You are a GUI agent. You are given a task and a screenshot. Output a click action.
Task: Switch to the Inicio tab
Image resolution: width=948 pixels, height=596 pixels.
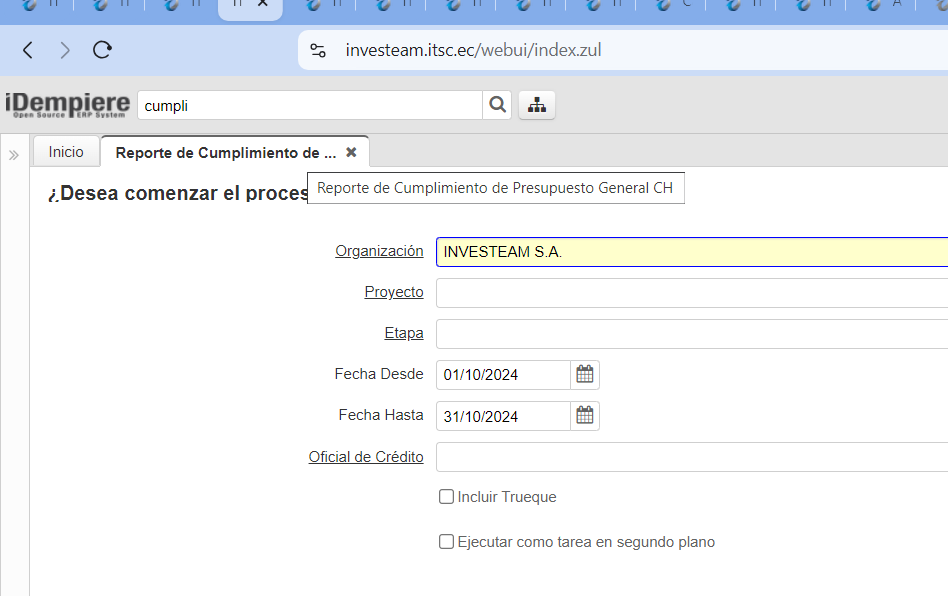(66, 152)
